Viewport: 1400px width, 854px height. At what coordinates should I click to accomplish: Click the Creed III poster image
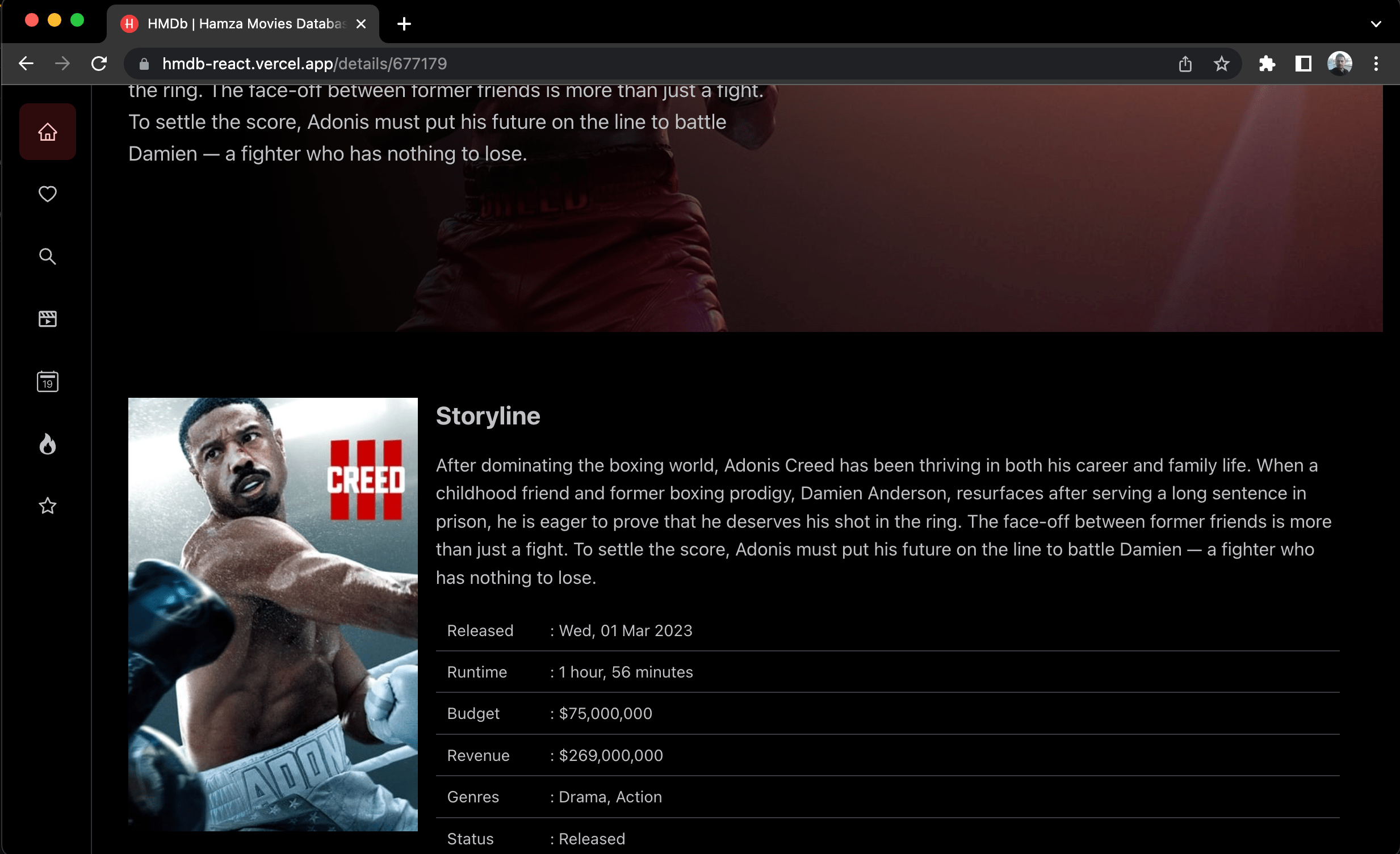coord(273,613)
